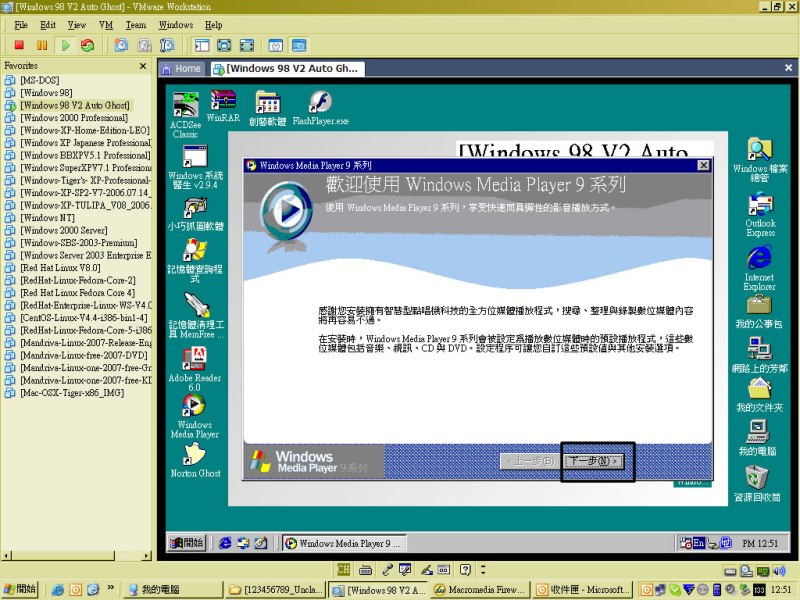This screenshot has height=600, width=800.
Task: Open 小巧抓圖軟體 desktop icon
Action: tap(195, 214)
